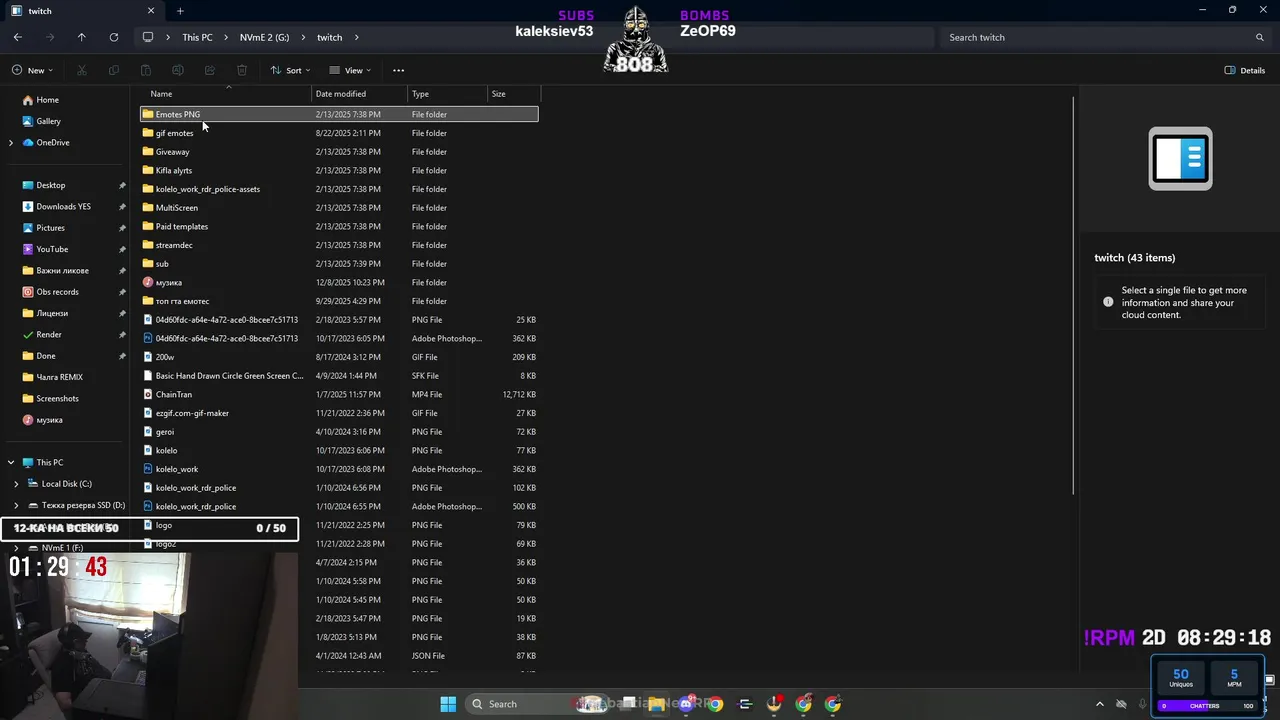Click the Rename icon in the toolbar
Image resolution: width=1280 pixels, height=720 pixels.
[x=178, y=70]
